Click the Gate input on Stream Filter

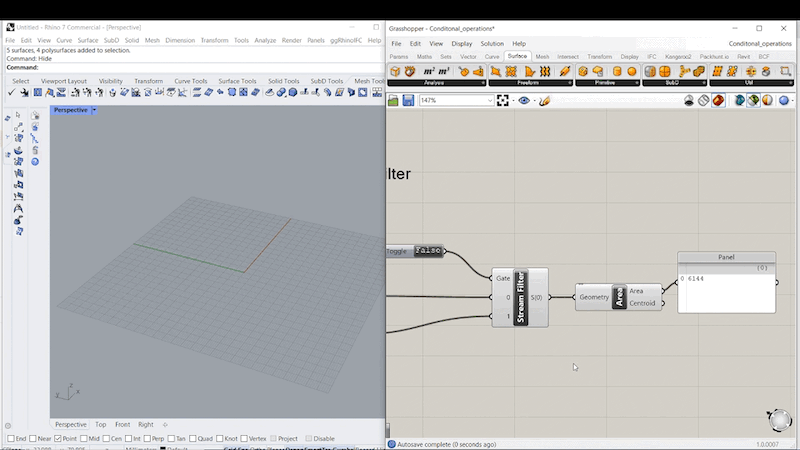pos(503,278)
